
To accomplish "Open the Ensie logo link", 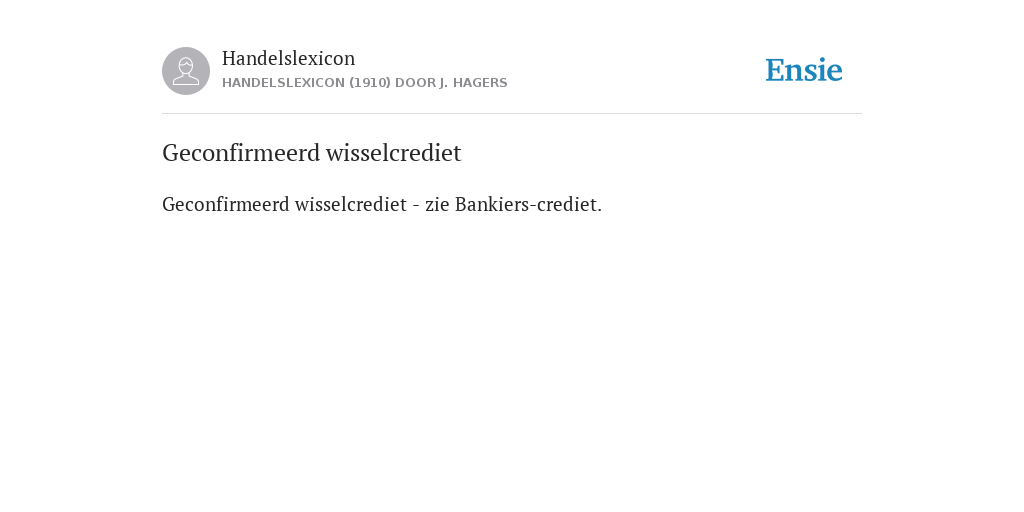I will pyautogui.click(x=804, y=70).
